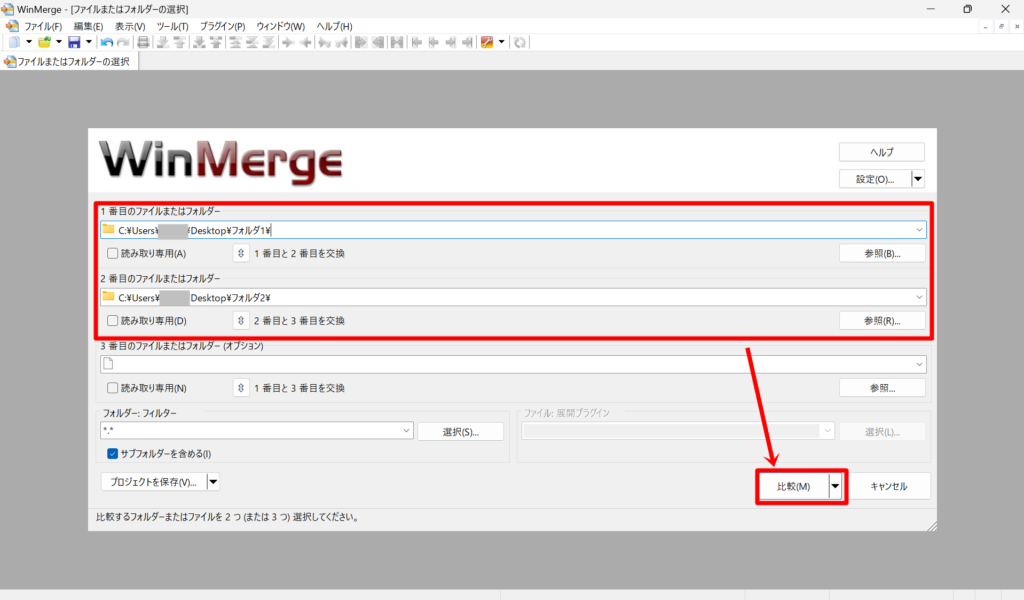Click the refresh icon at the toolbar's right end
Screen dimensions: 1024x600
(x=520, y=42)
